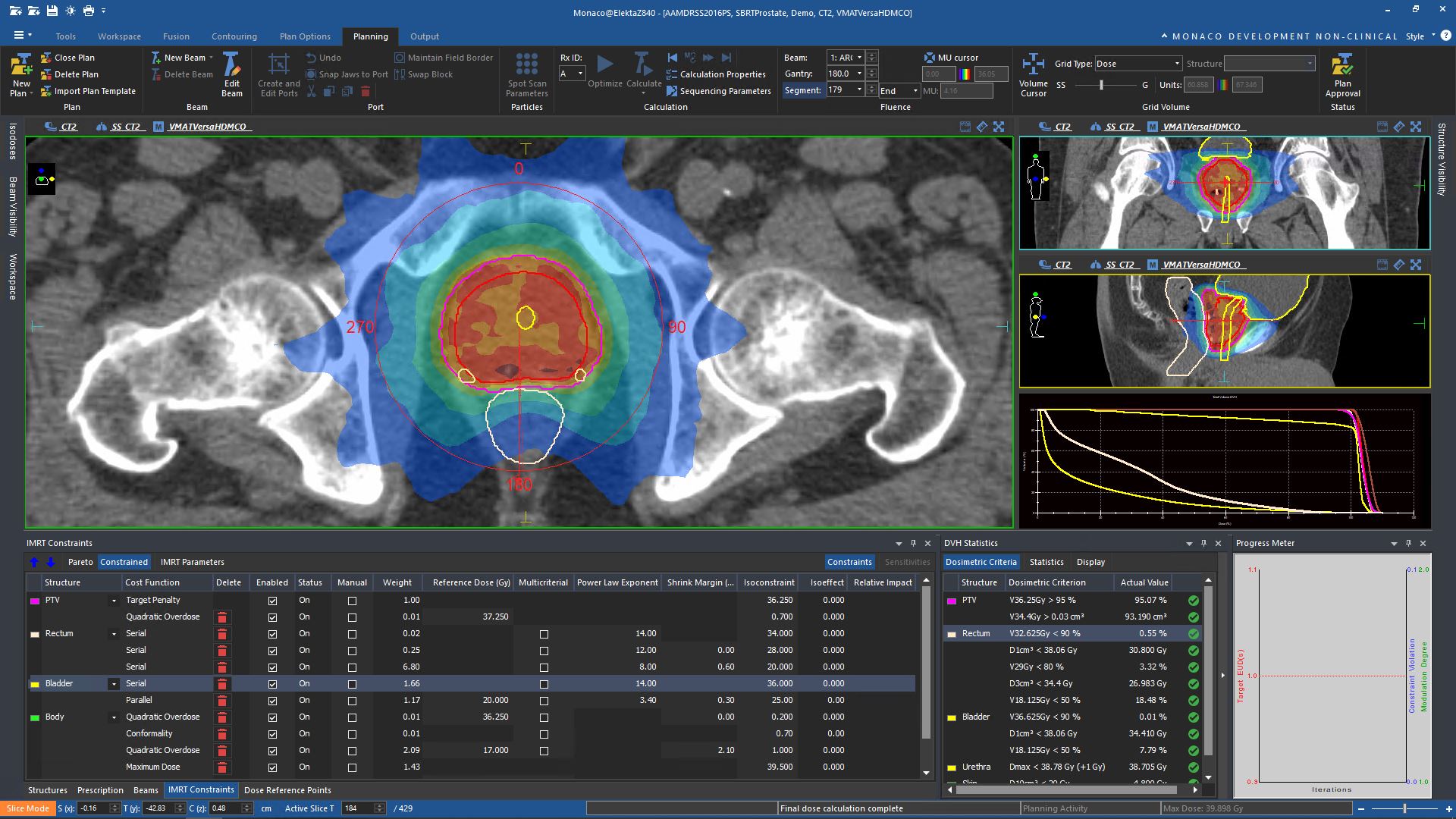The image size is (1456, 819).
Task: Open IMRT Parameters
Action: coord(193,562)
